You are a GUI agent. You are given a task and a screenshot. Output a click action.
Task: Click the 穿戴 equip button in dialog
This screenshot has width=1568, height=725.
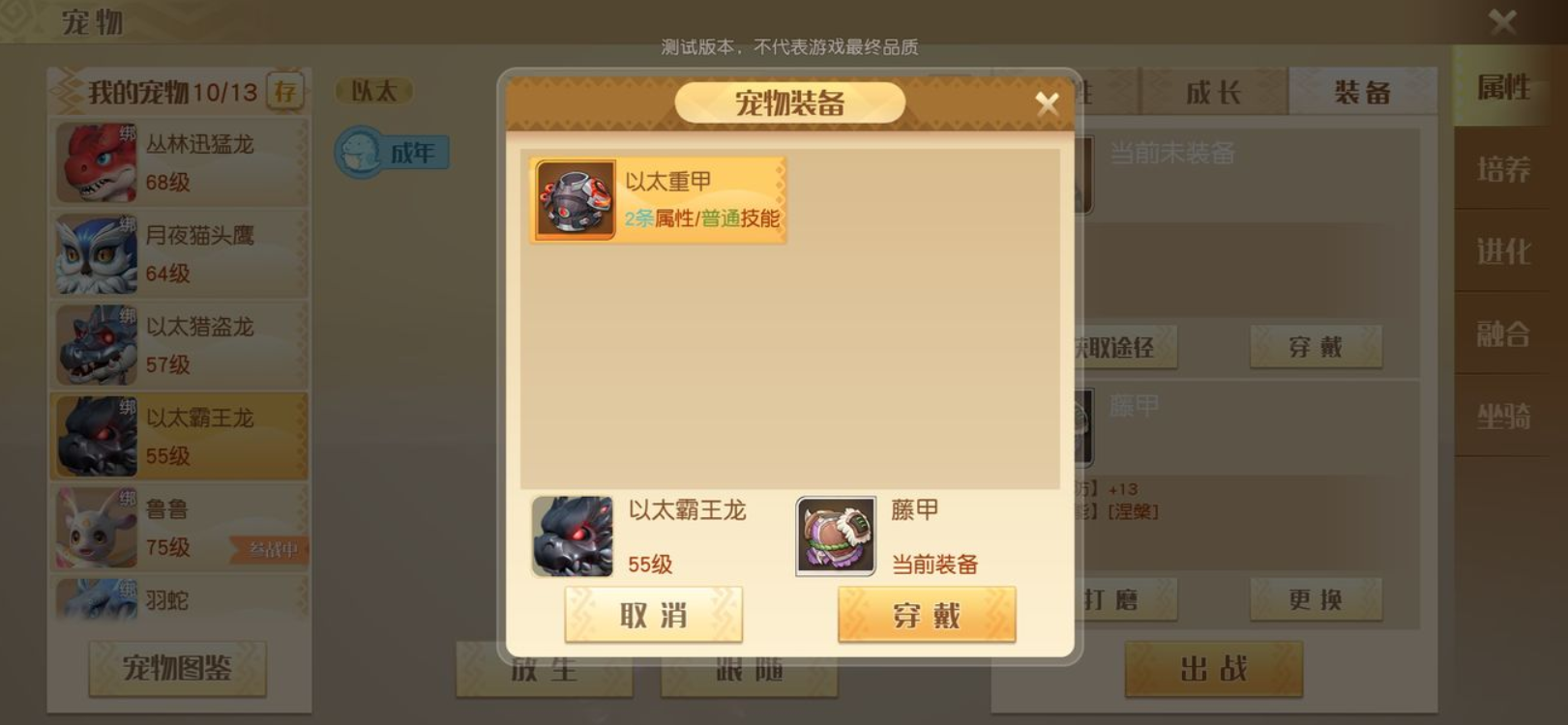pyautogui.click(x=927, y=615)
